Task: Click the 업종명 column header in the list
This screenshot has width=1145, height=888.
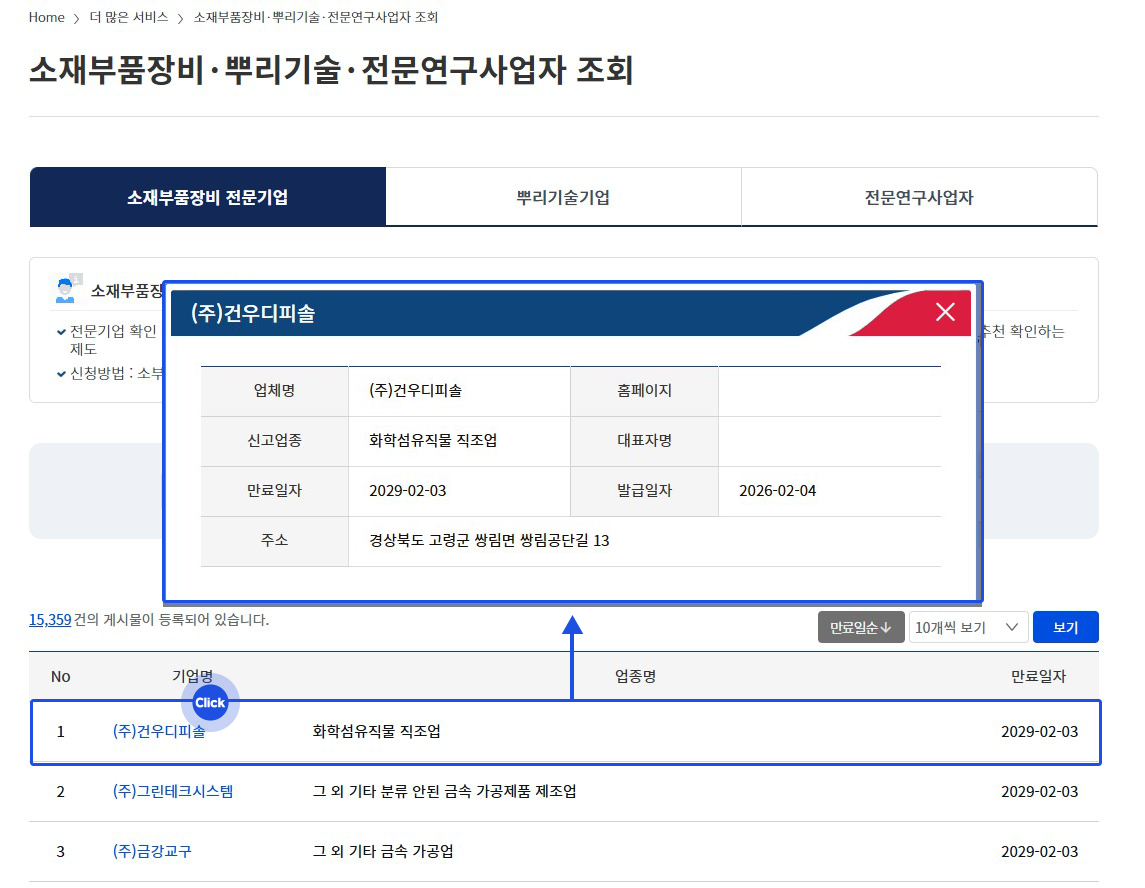Action: (x=635, y=677)
